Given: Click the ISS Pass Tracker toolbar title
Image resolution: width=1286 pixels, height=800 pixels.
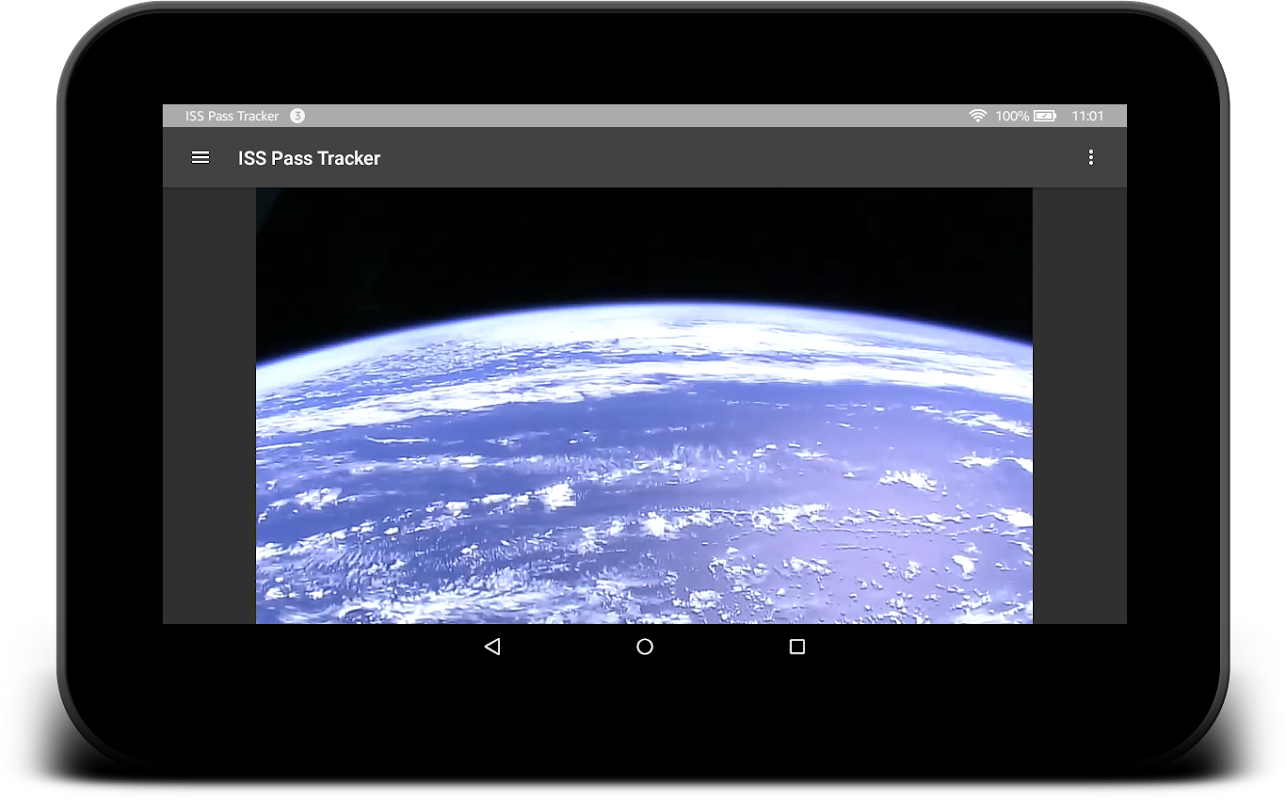Looking at the screenshot, I should click(309, 158).
